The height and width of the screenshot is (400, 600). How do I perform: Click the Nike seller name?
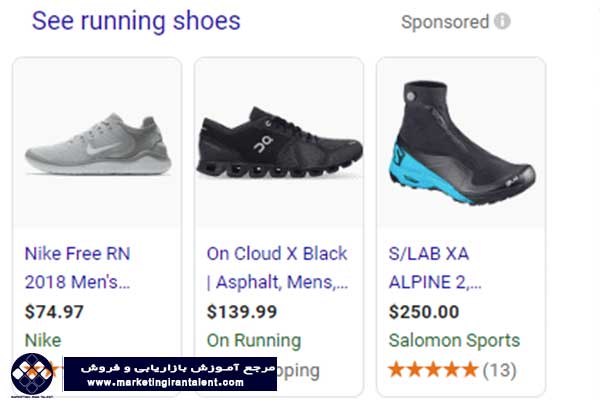[43, 340]
